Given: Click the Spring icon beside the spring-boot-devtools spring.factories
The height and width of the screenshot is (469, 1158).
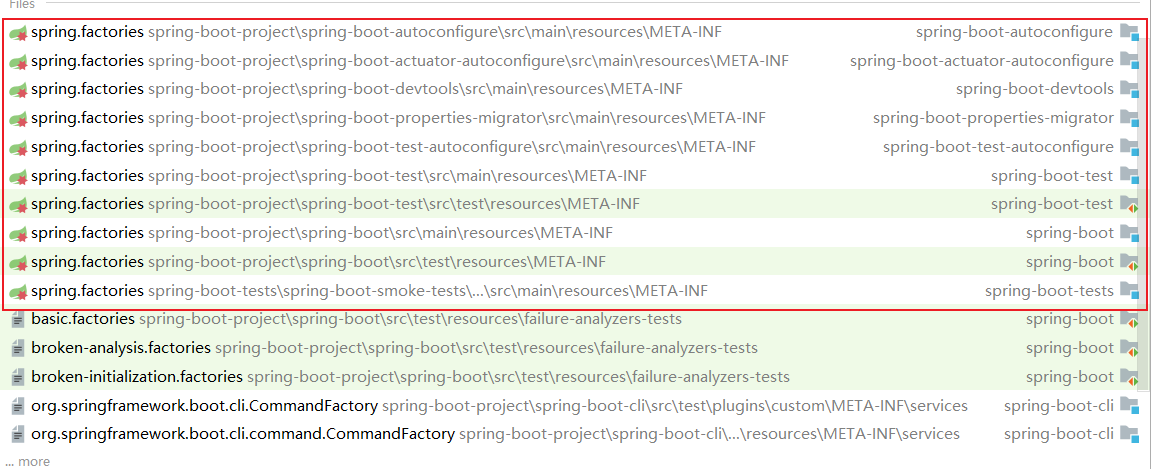Looking at the screenshot, I should [x=18, y=90].
